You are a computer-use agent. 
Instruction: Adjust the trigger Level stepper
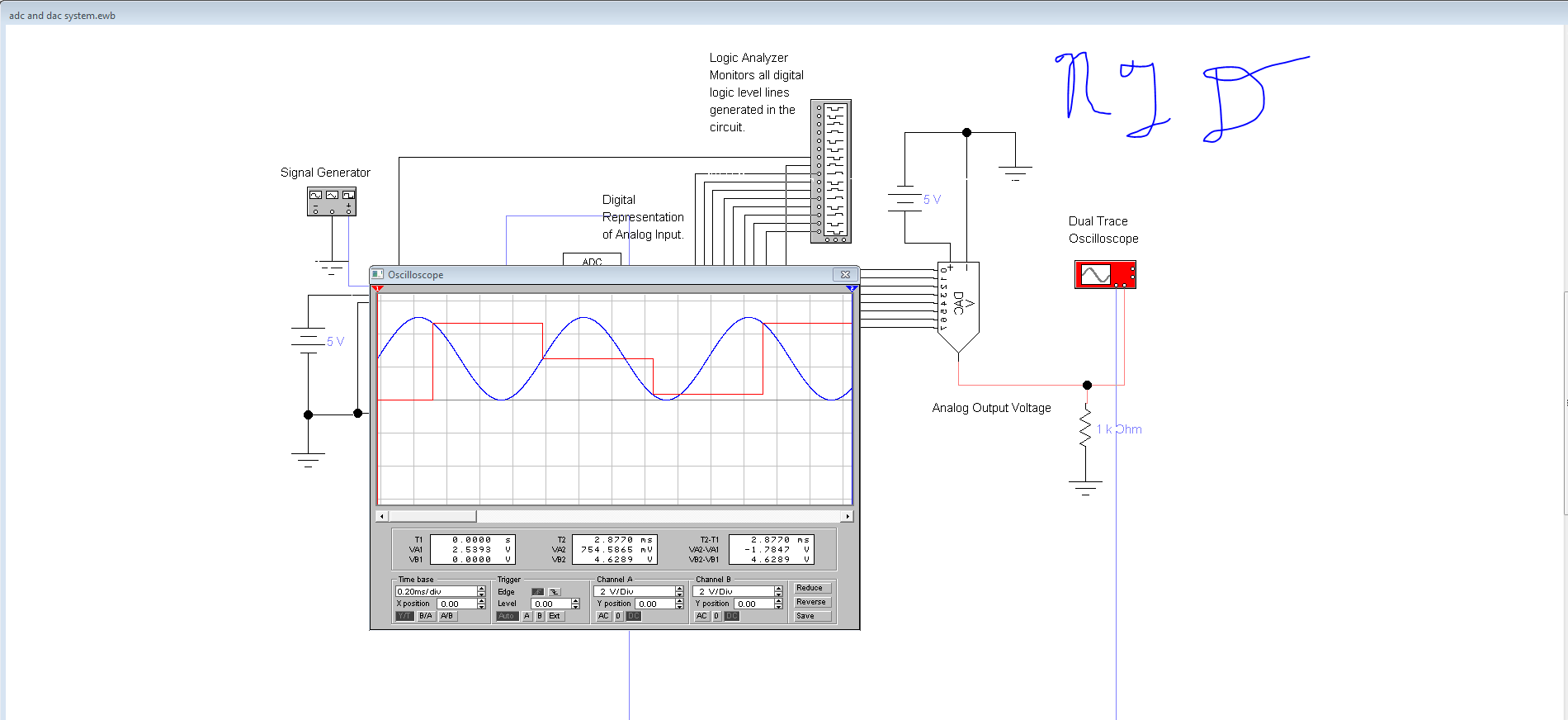tap(575, 604)
